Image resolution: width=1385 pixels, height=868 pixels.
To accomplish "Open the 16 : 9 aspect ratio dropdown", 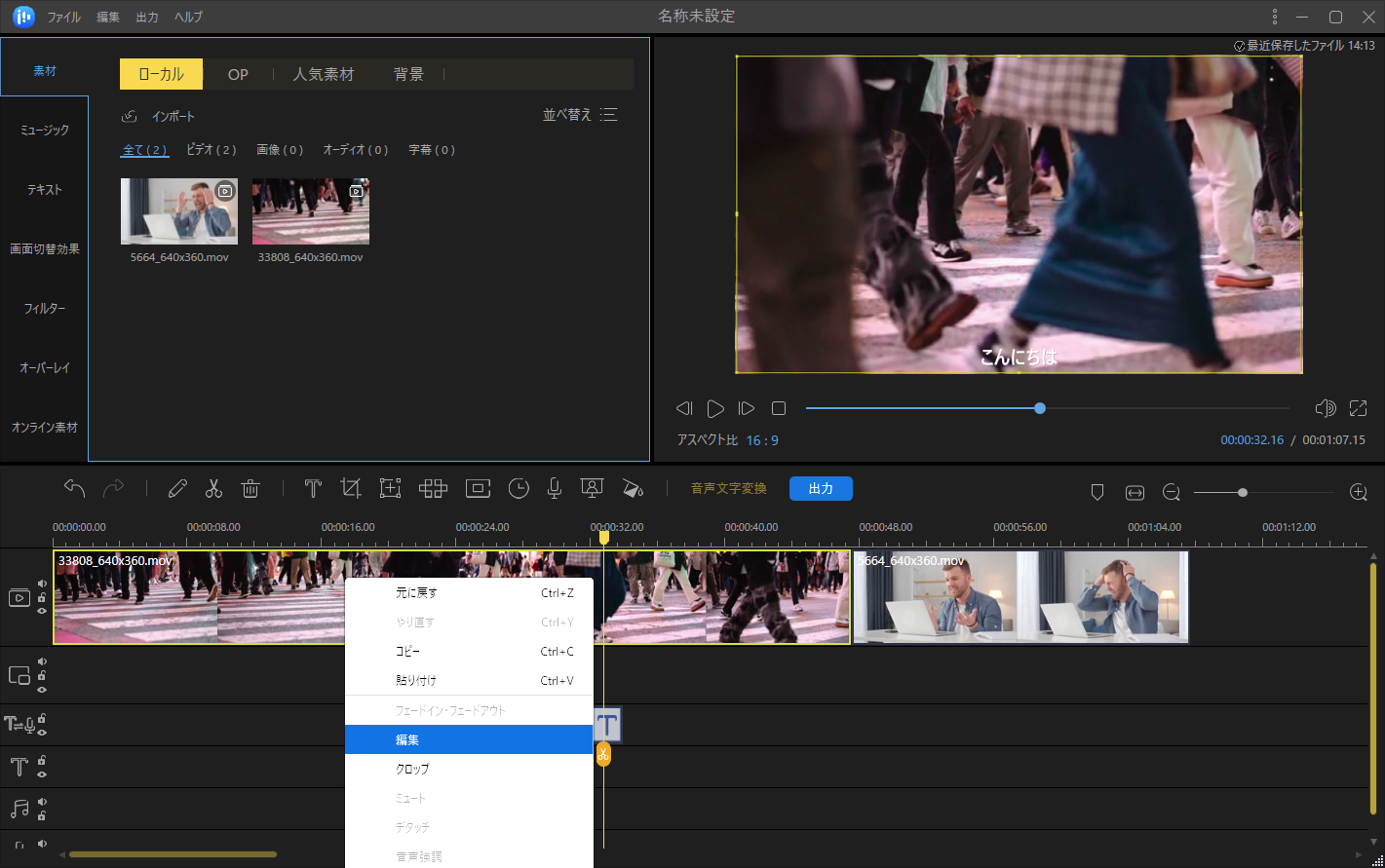I will pos(762,440).
